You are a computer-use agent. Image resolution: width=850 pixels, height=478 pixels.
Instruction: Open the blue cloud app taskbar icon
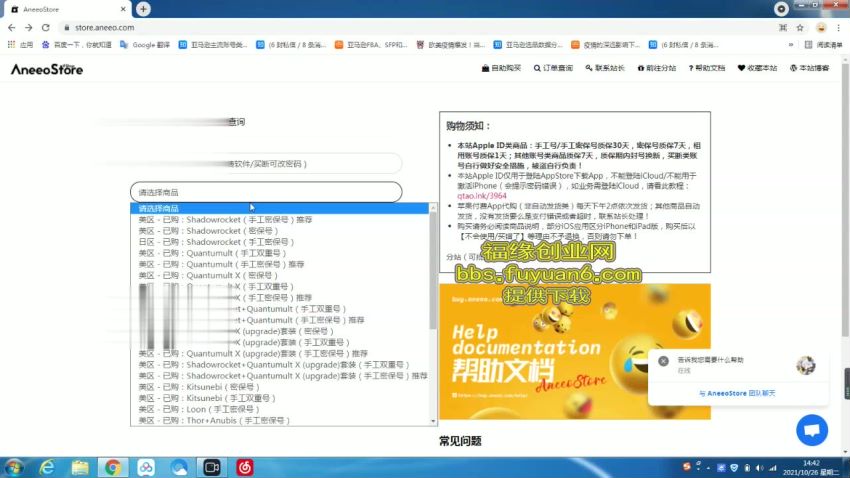(x=179, y=467)
